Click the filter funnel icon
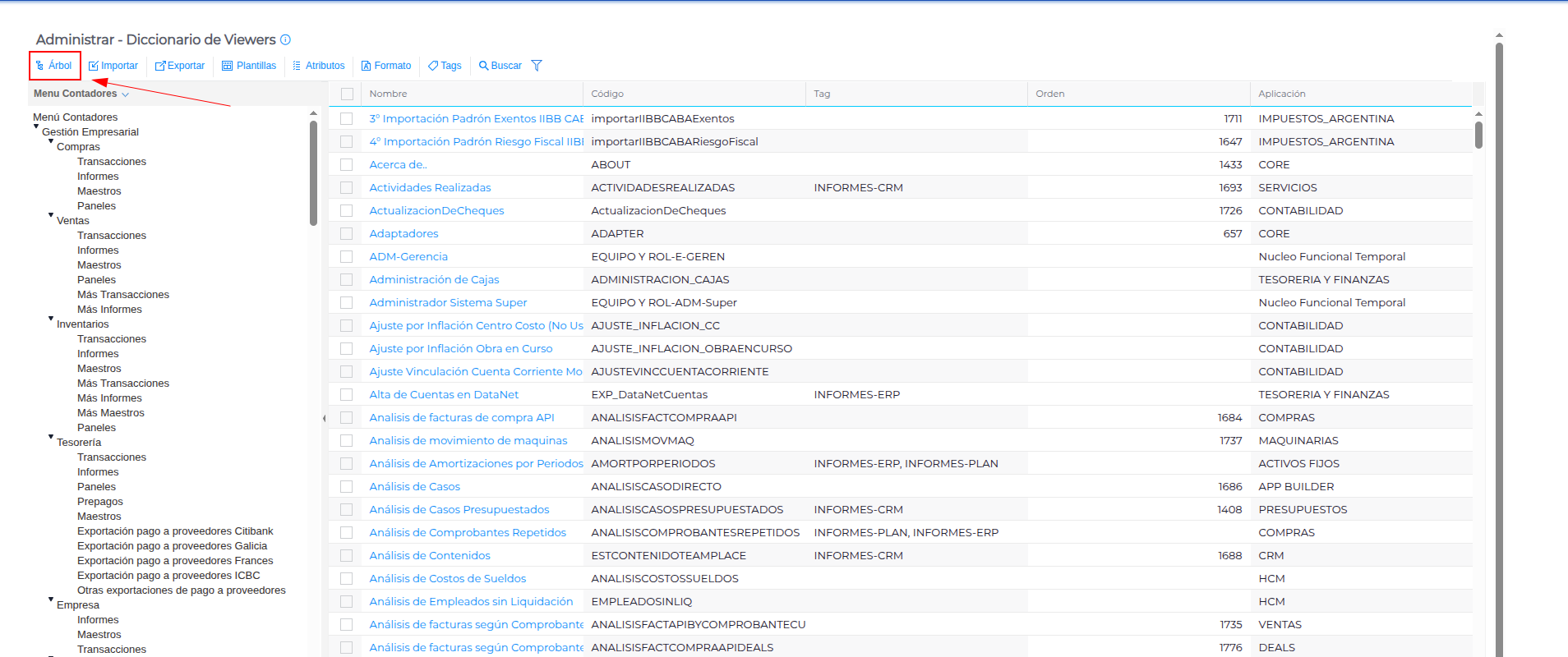 click(537, 66)
